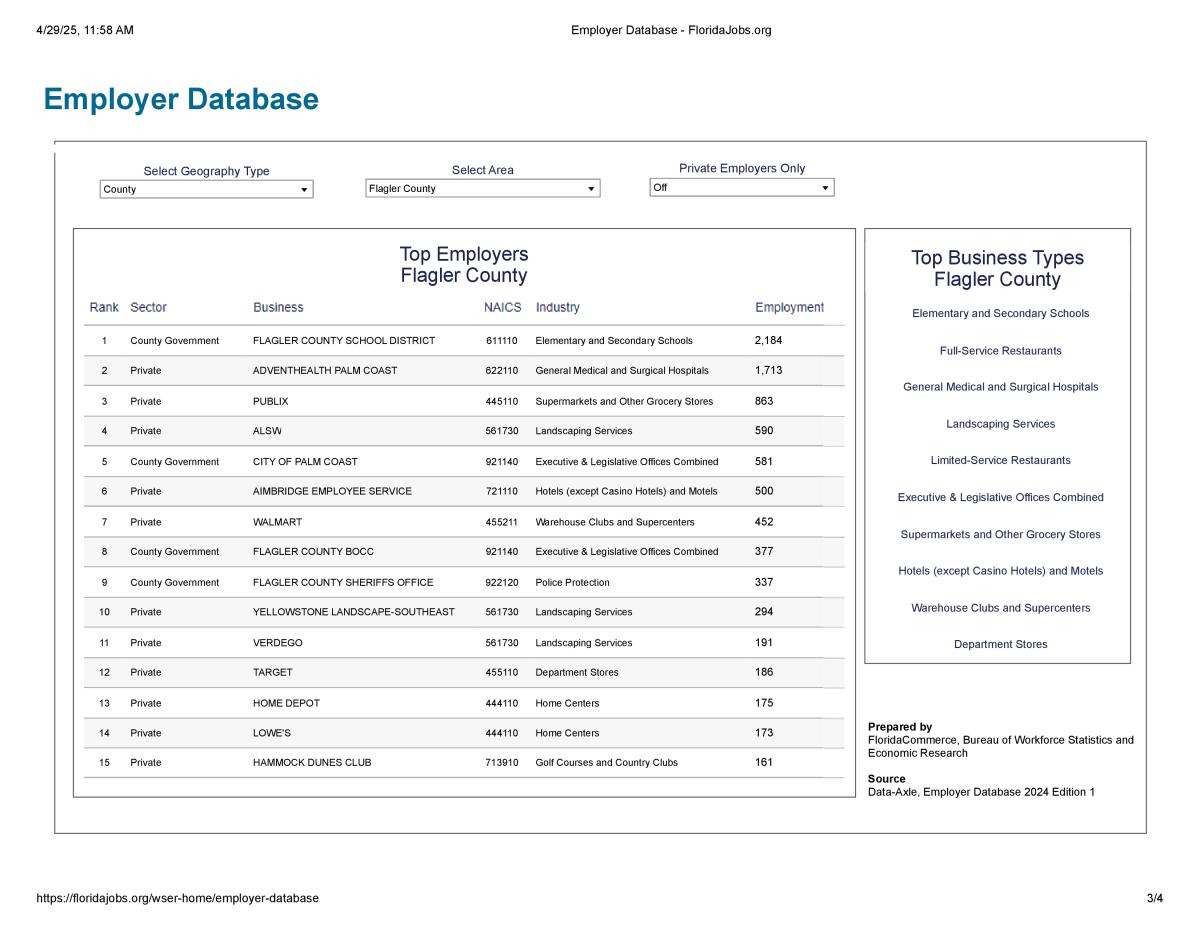Click the floridajobs.org URL in page footer
Viewport: 1200px width, 927px height.
click(177, 898)
